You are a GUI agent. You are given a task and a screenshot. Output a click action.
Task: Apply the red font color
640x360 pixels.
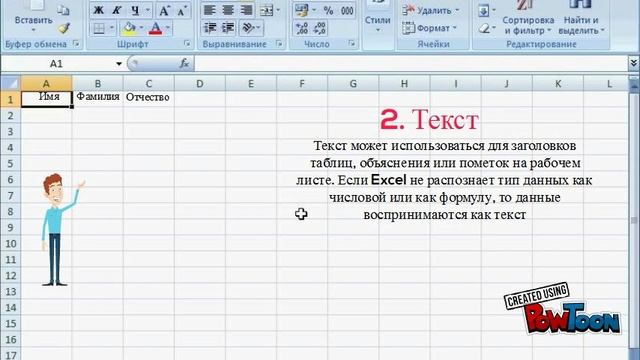click(x=156, y=28)
